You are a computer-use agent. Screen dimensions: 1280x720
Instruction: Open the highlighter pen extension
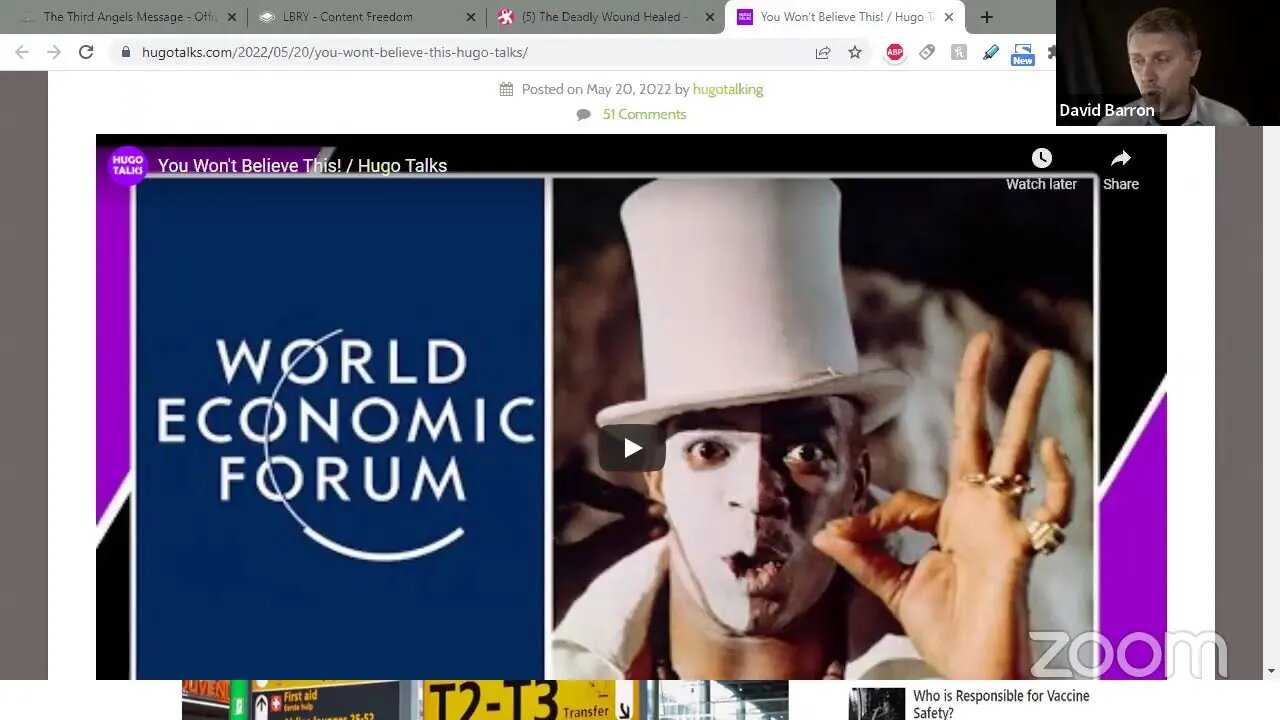click(990, 52)
